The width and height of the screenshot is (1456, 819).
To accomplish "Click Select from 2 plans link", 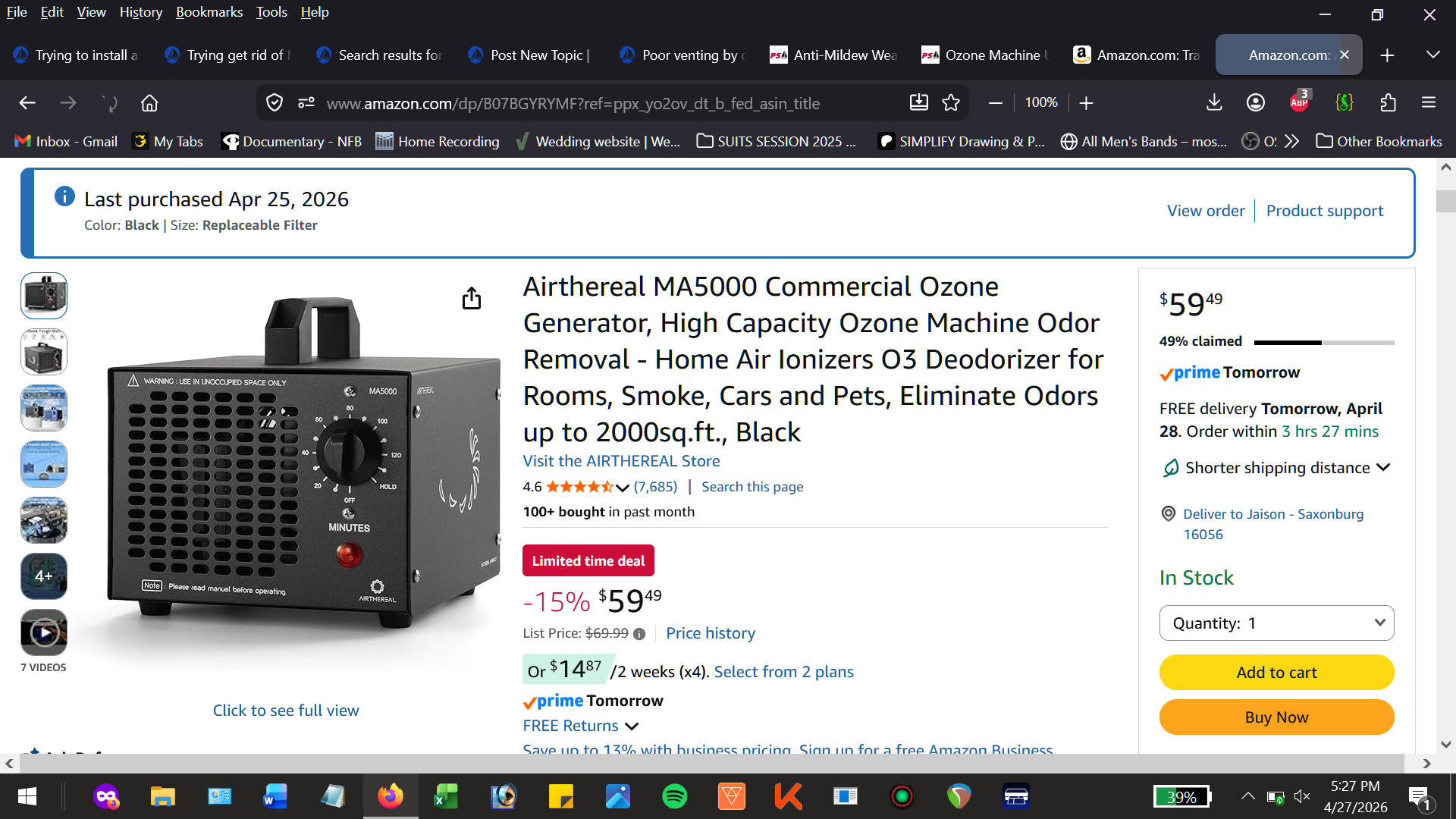I will [x=783, y=672].
